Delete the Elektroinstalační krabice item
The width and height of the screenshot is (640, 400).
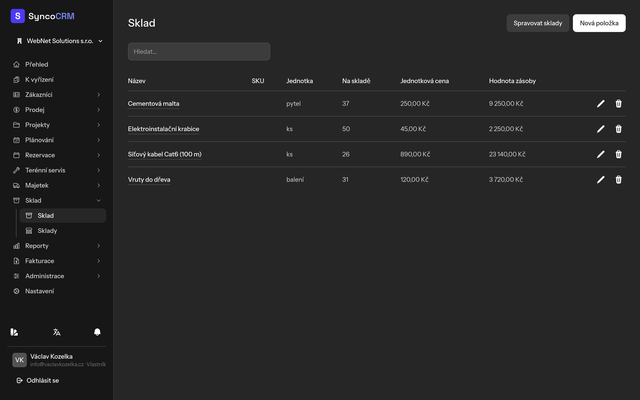point(618,129)
